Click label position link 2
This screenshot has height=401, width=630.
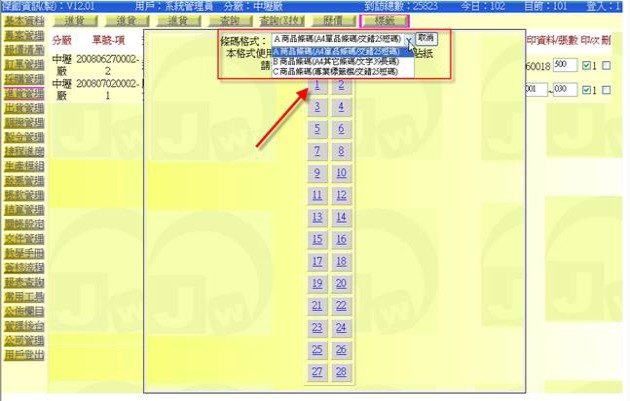click(x=341, y=86)
